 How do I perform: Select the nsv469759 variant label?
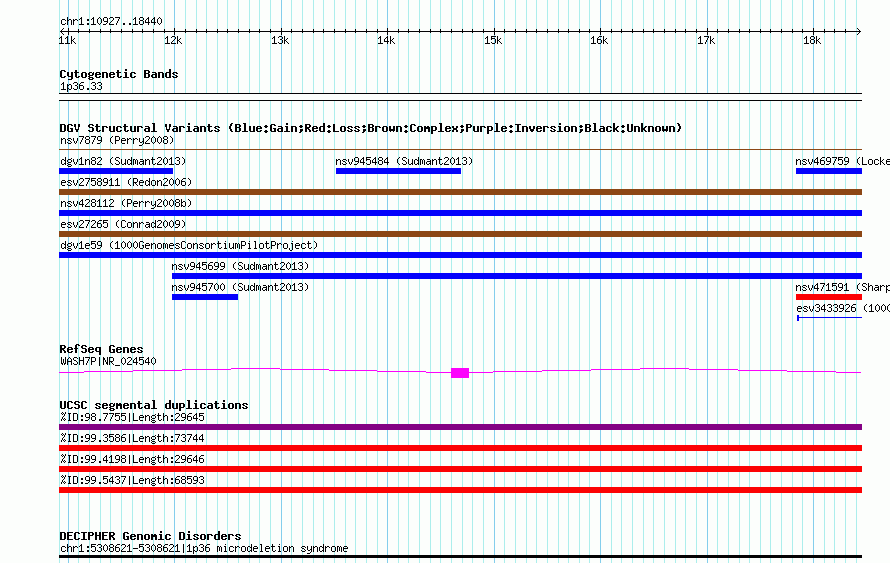(x=842, y=161)
